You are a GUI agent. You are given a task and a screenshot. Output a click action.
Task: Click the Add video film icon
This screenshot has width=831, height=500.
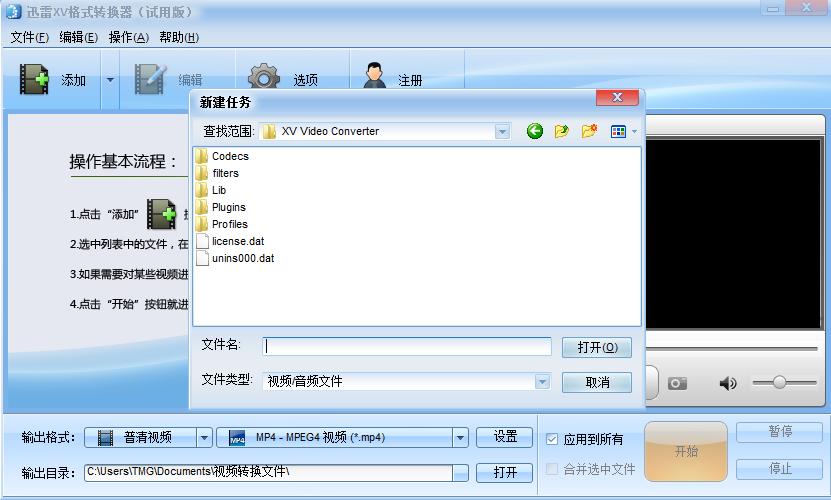click(34, 79)
